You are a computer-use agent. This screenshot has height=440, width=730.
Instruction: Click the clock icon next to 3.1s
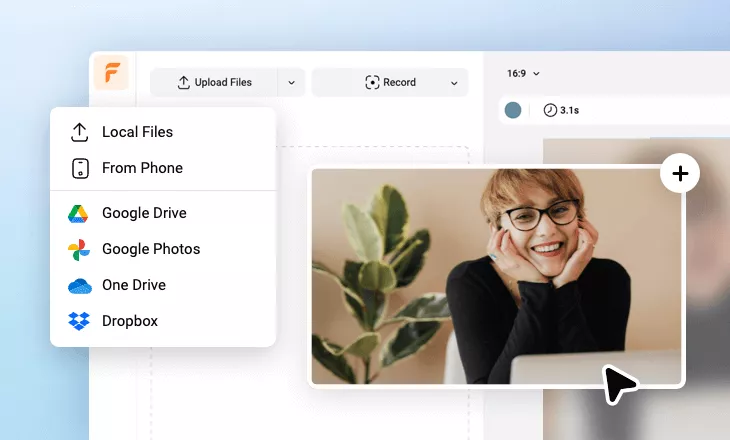[550, 110]
